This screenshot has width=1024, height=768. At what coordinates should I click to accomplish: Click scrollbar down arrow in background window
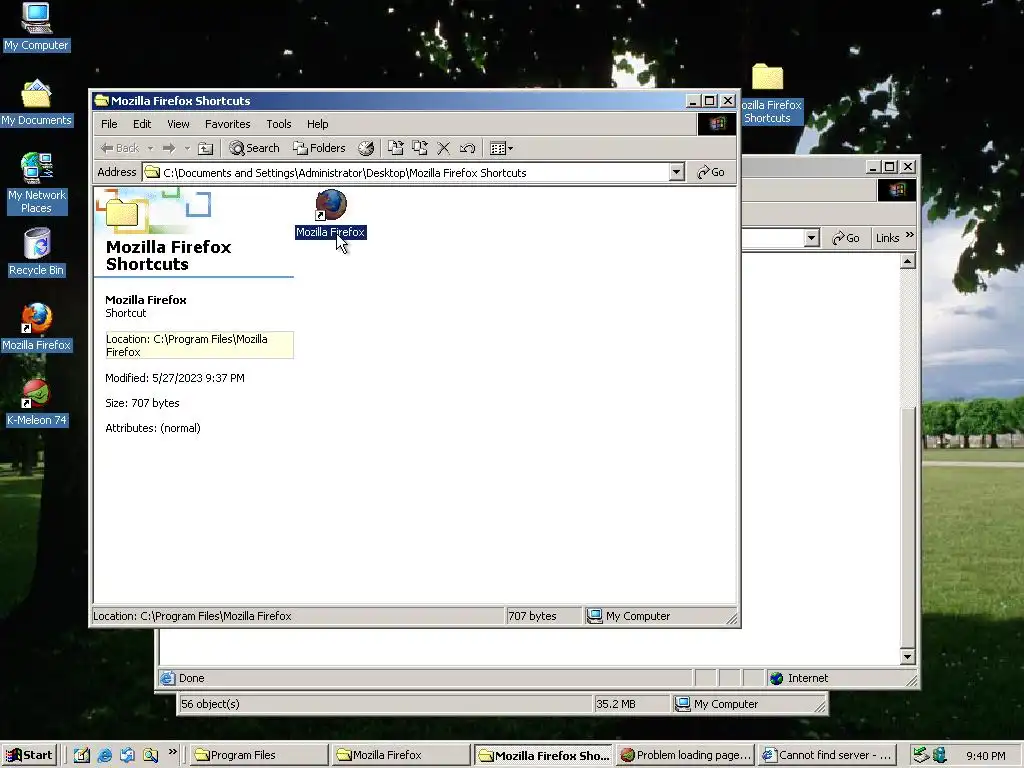(x=907, y=656)
